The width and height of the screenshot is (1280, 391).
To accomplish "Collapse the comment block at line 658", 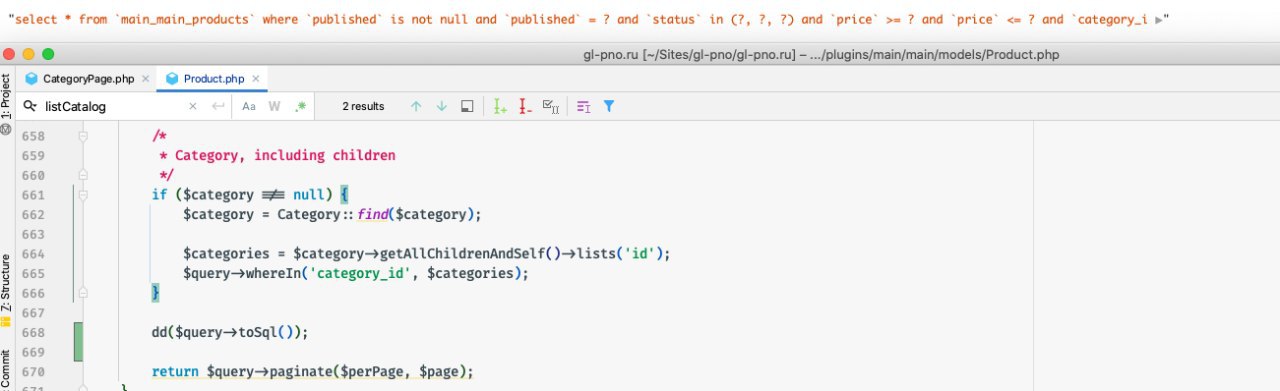I will coord(83,136).
